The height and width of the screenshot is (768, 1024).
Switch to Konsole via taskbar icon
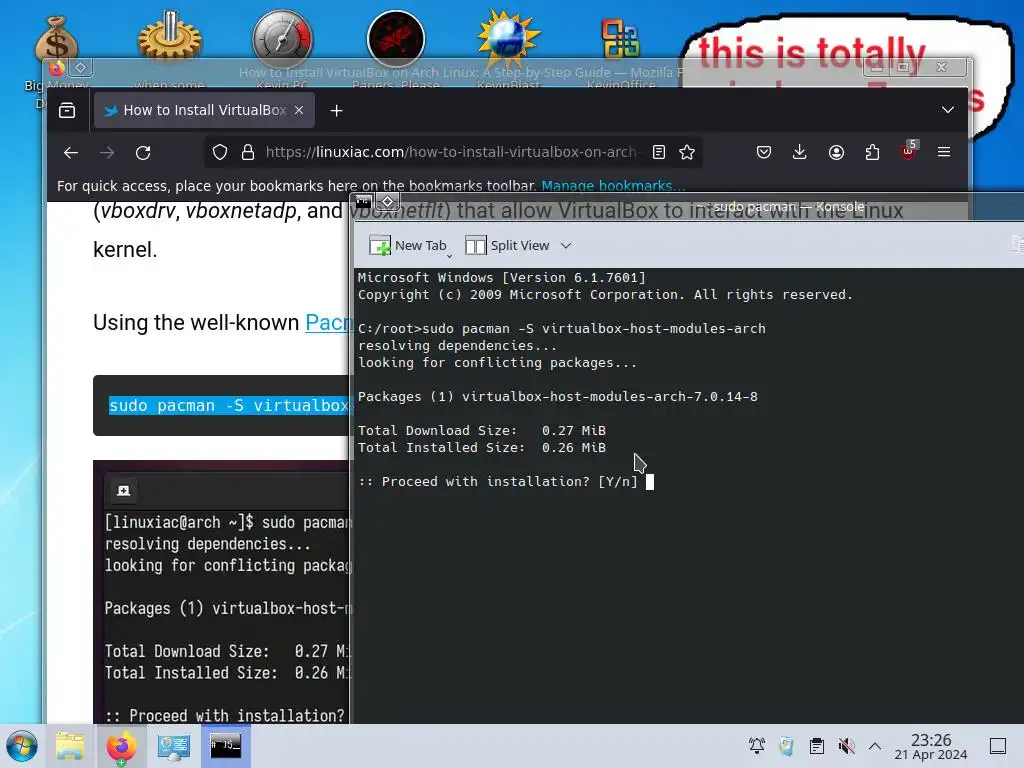(225, 746)
